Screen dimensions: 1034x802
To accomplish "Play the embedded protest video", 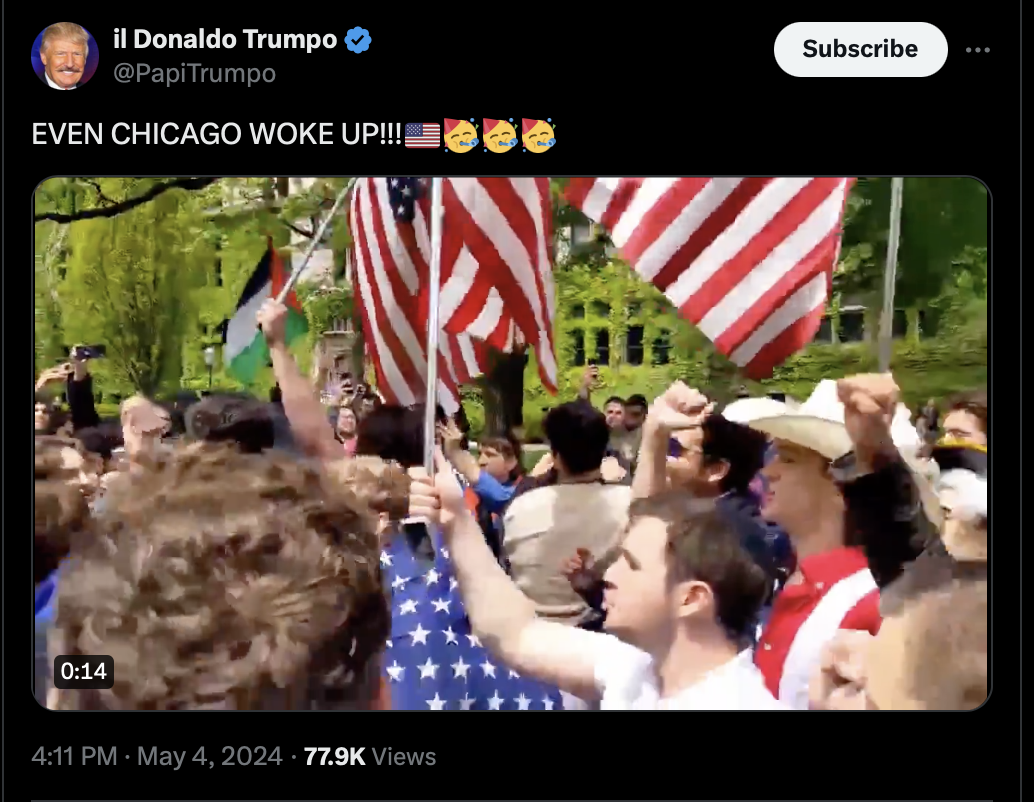I will 512,443.
